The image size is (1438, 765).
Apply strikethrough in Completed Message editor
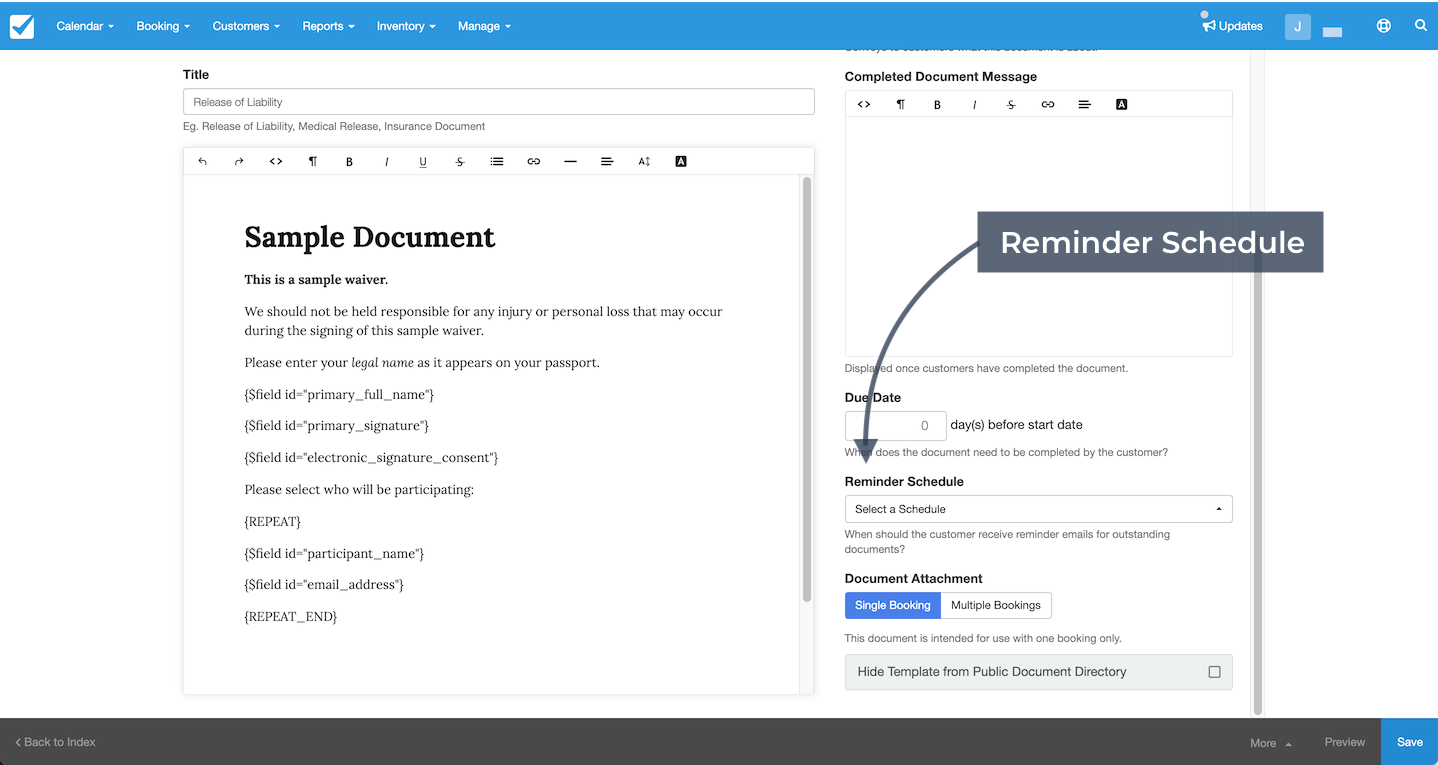point(1011,104)
